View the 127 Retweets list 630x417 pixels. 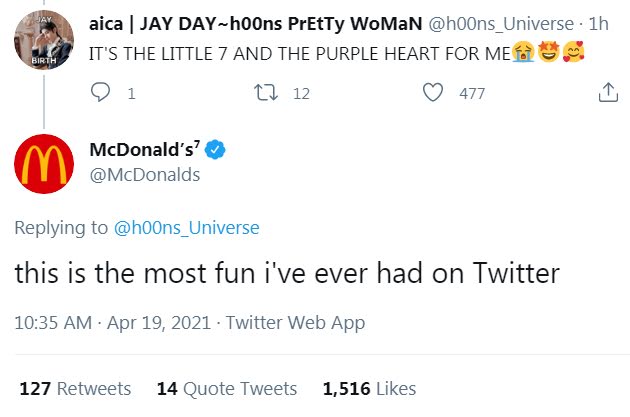tap(75, 388)
